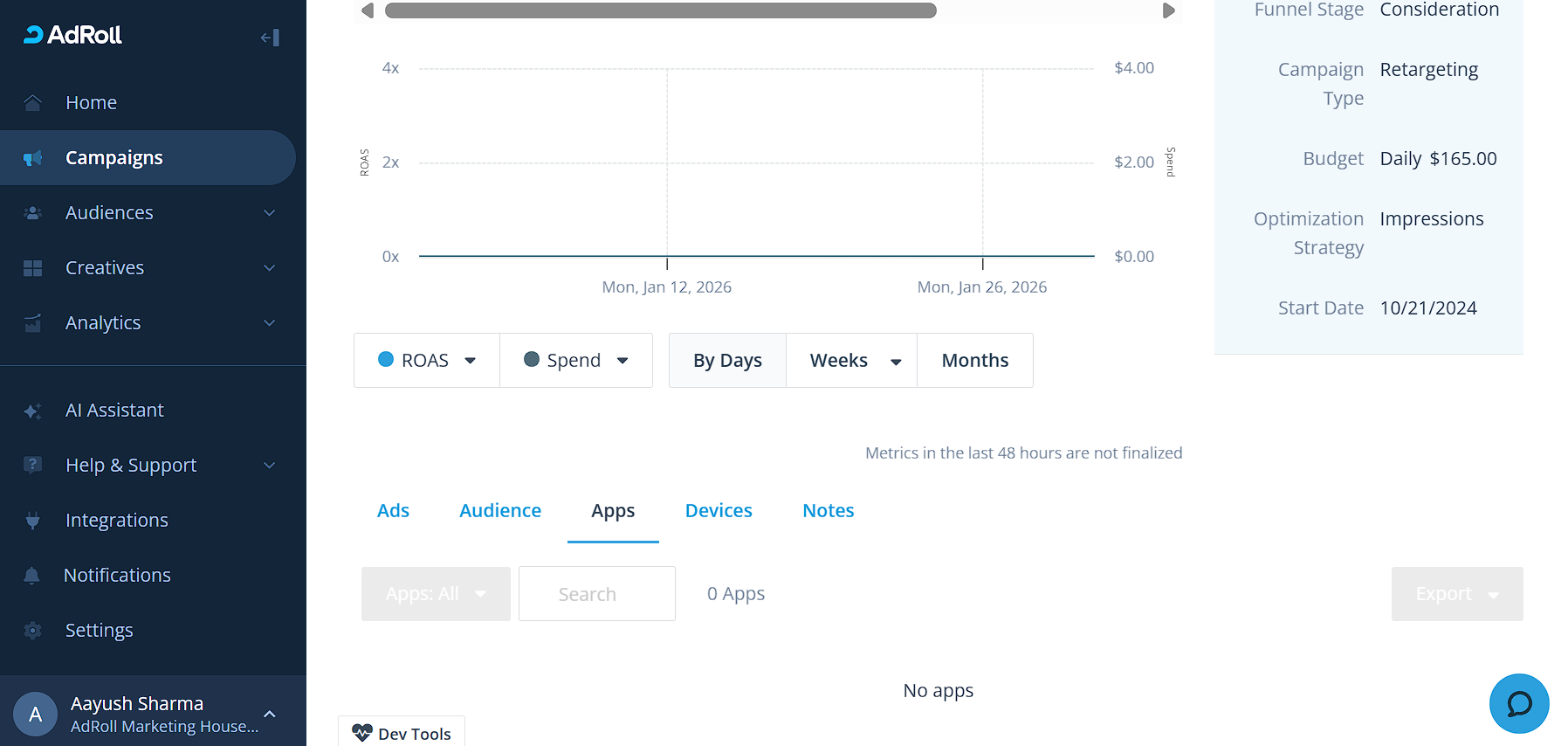Click the Campaigns megaphone icon
The image size is (1568, 746).
(x=33, y=158)
